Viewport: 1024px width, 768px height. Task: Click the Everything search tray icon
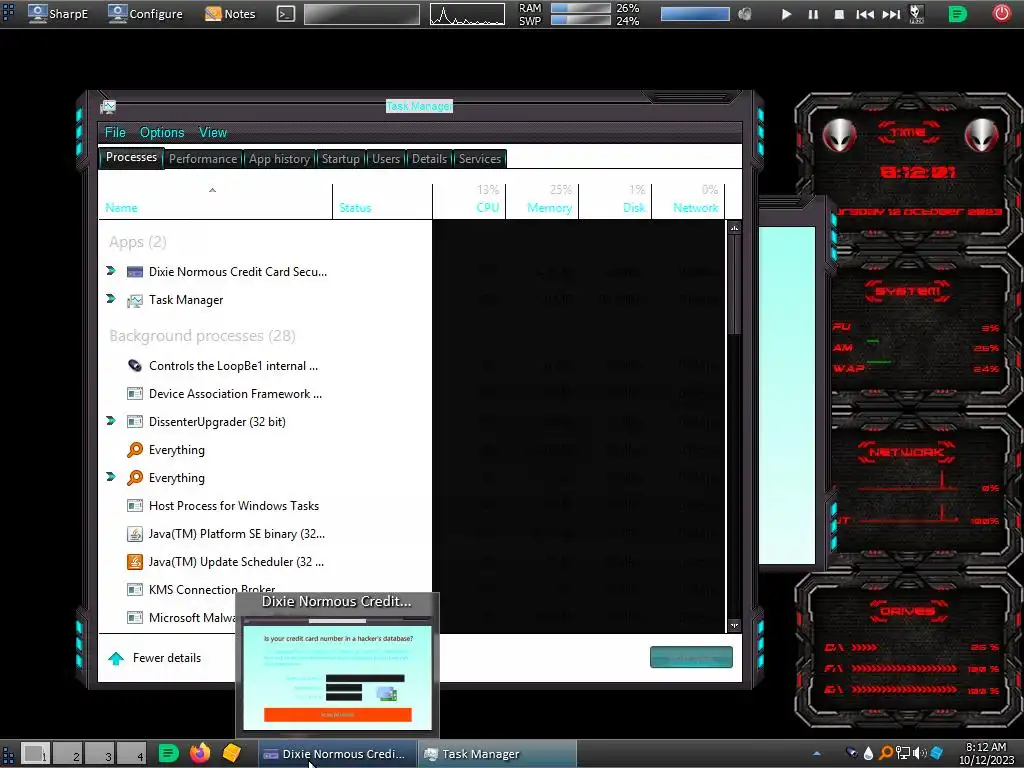[886, 753]
